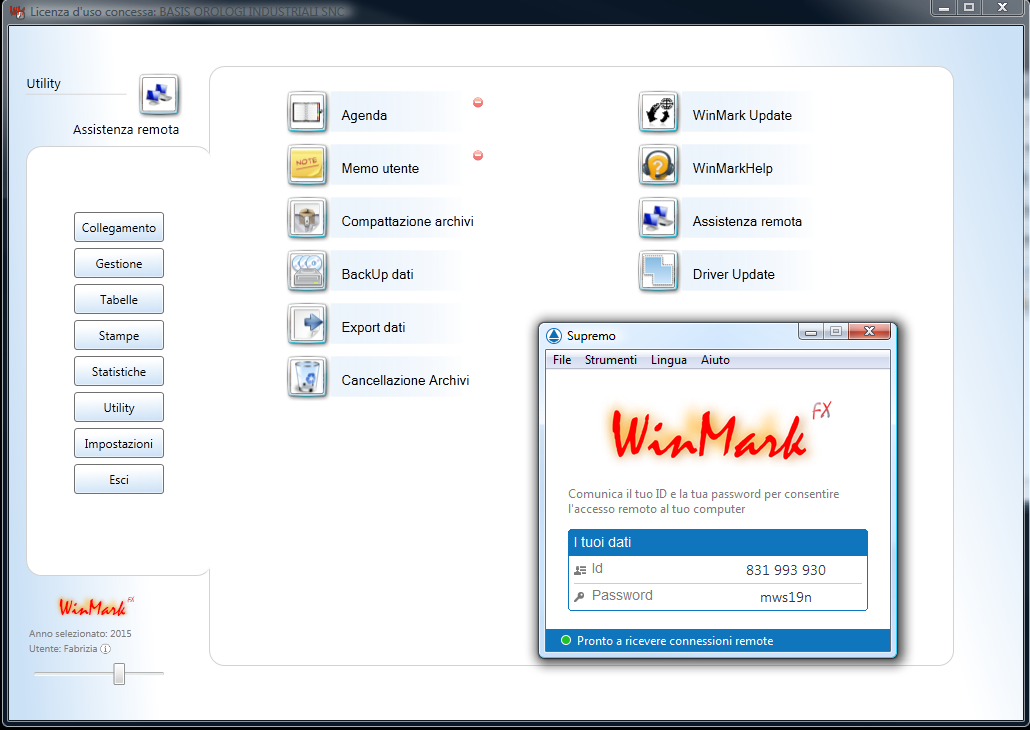Select BackUp dati label

pyautogui.click(x=378, y=275)
